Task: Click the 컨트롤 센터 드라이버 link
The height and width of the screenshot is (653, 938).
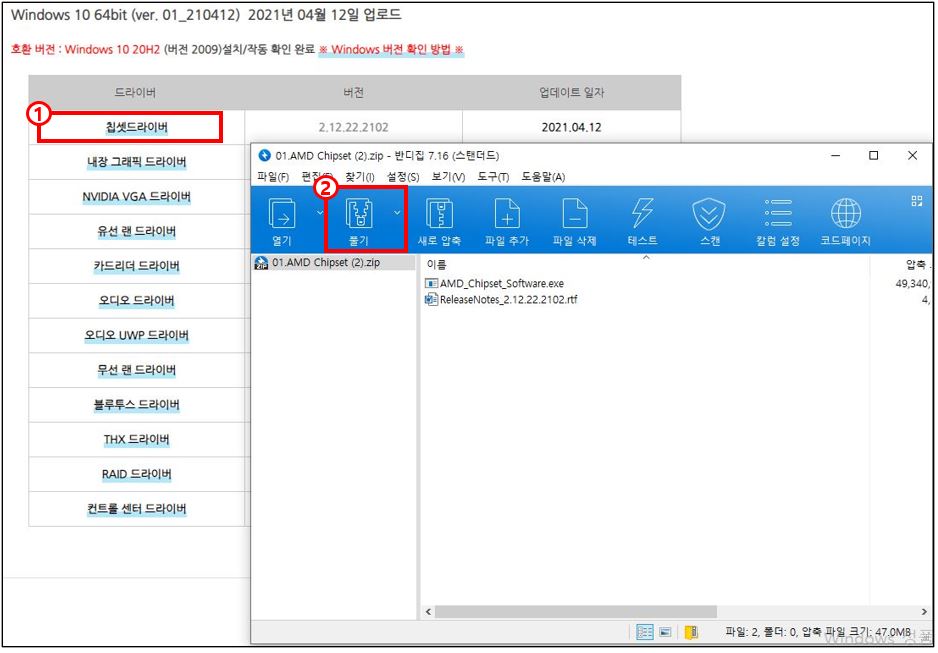Action: pyautogui.click(x=137, y=509)
